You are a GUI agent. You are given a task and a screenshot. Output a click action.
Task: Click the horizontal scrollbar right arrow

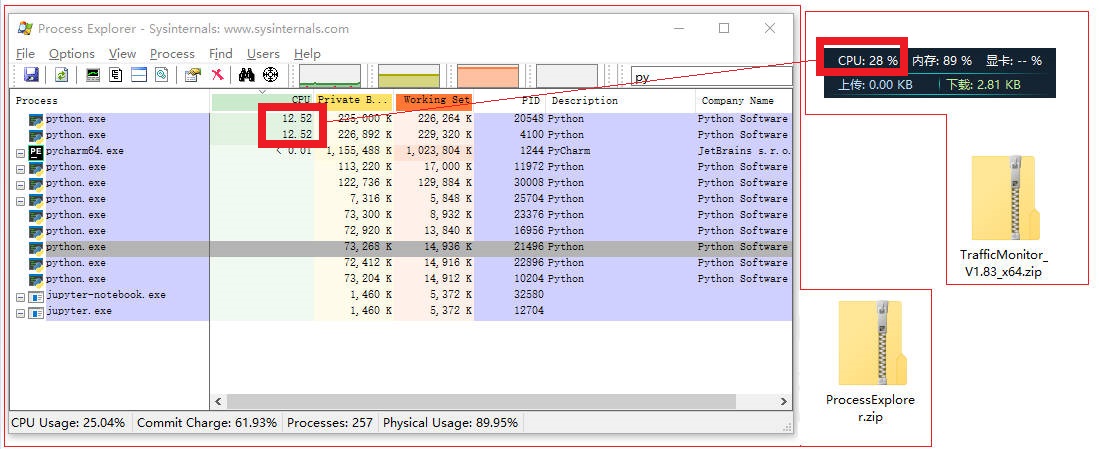coord(784,401)
